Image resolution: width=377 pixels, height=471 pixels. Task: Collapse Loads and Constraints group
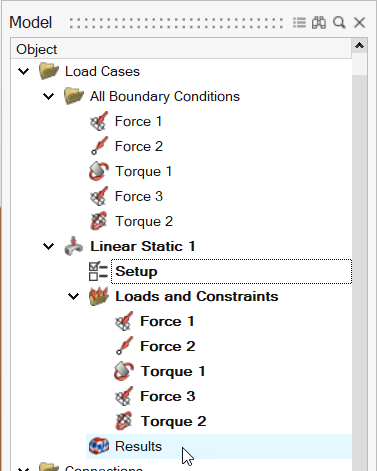(x=73, y=296)
